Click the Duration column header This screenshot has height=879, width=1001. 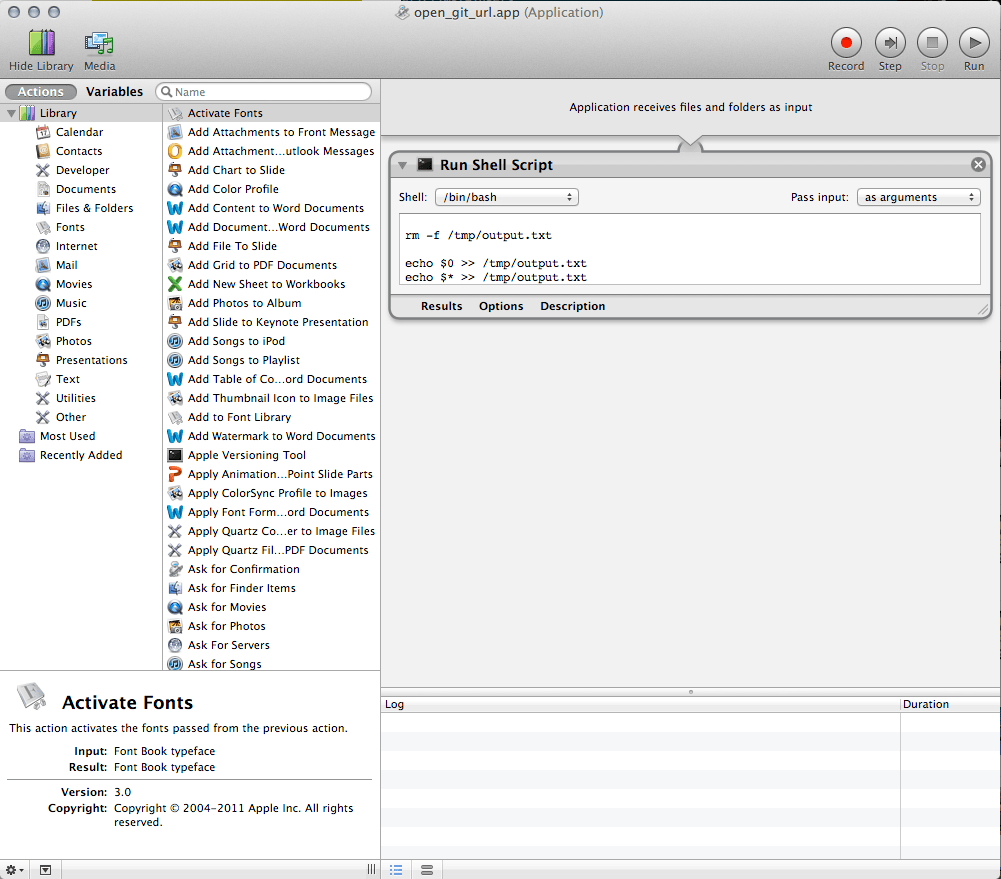pyautogui.click(x=950, y=705)
